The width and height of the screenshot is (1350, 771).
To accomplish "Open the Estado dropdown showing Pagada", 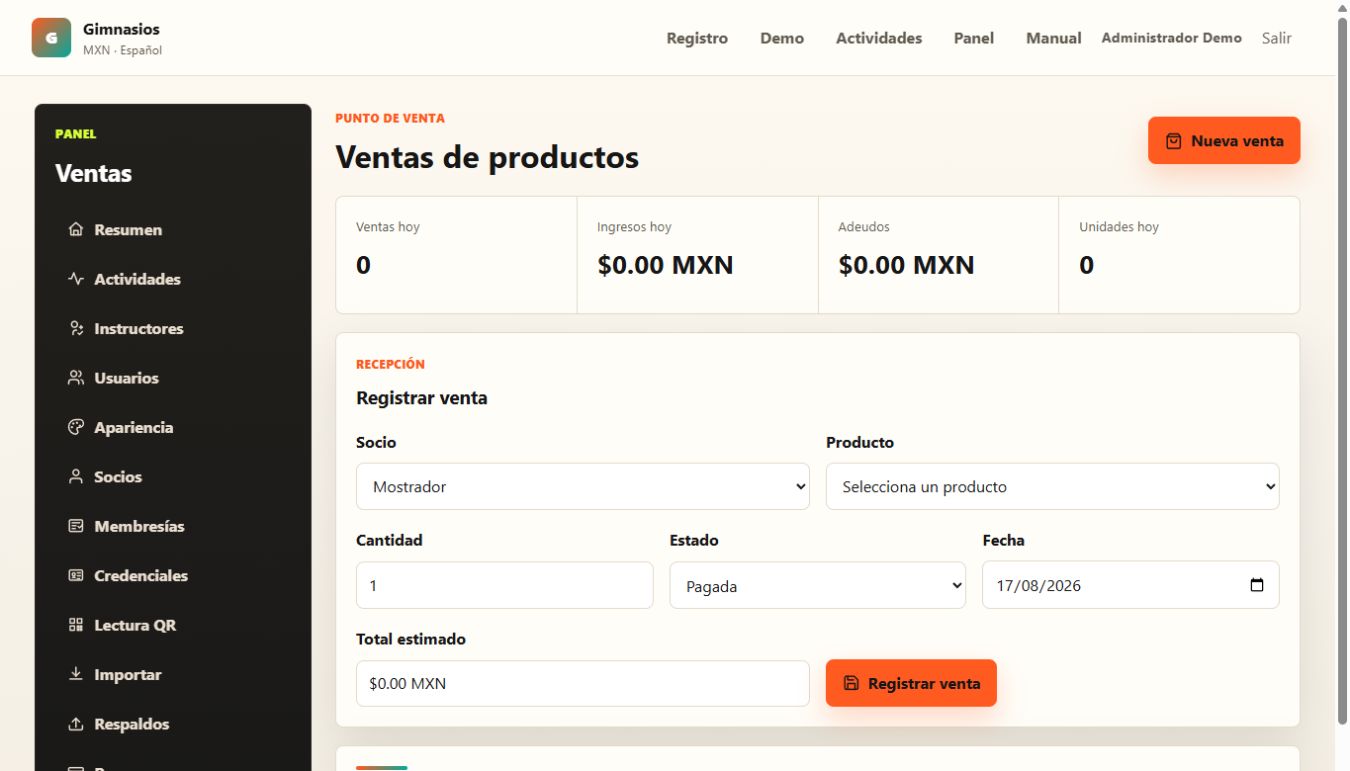I will [x=818, y=585].
